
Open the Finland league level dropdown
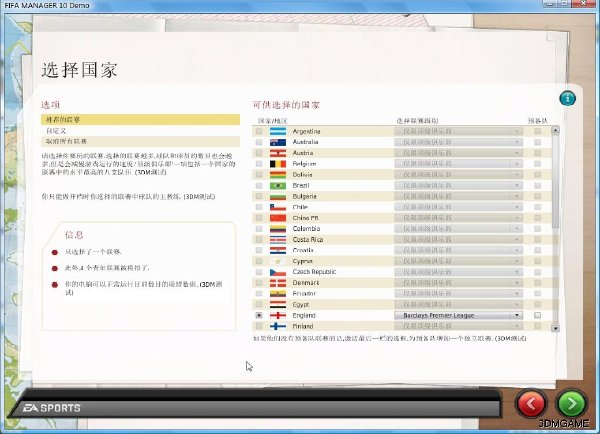tap(458, 326)
